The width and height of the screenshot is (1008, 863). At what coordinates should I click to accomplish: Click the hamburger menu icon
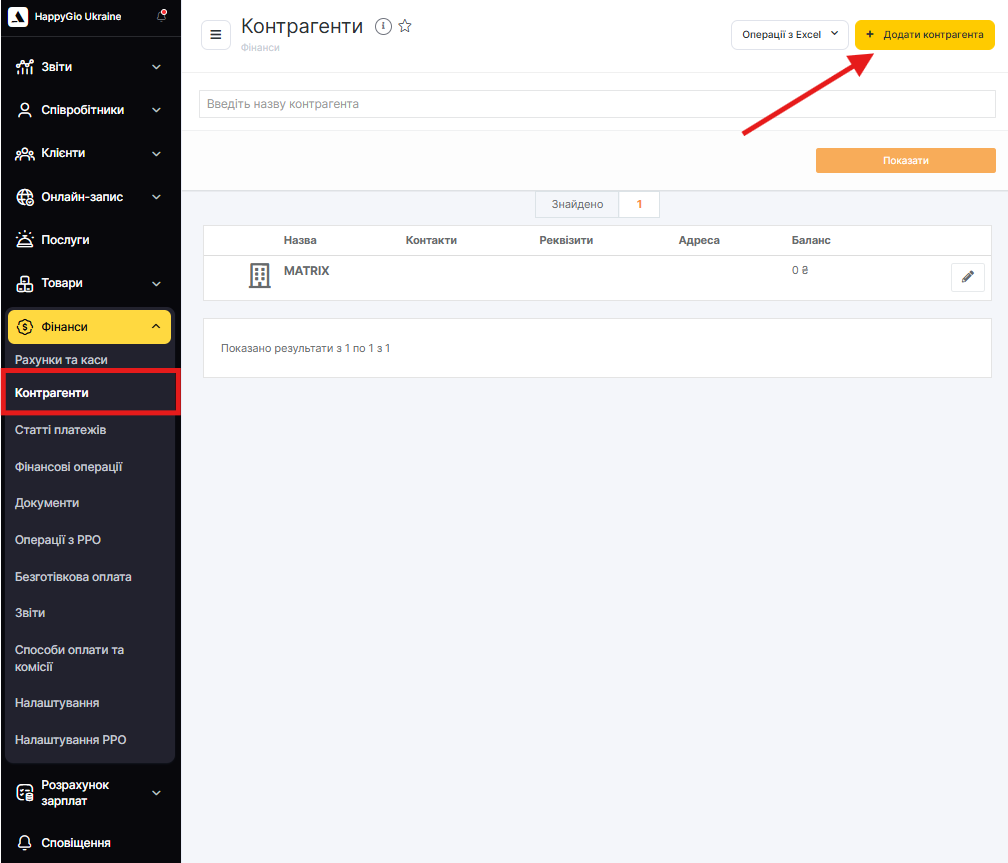point(216,34)
